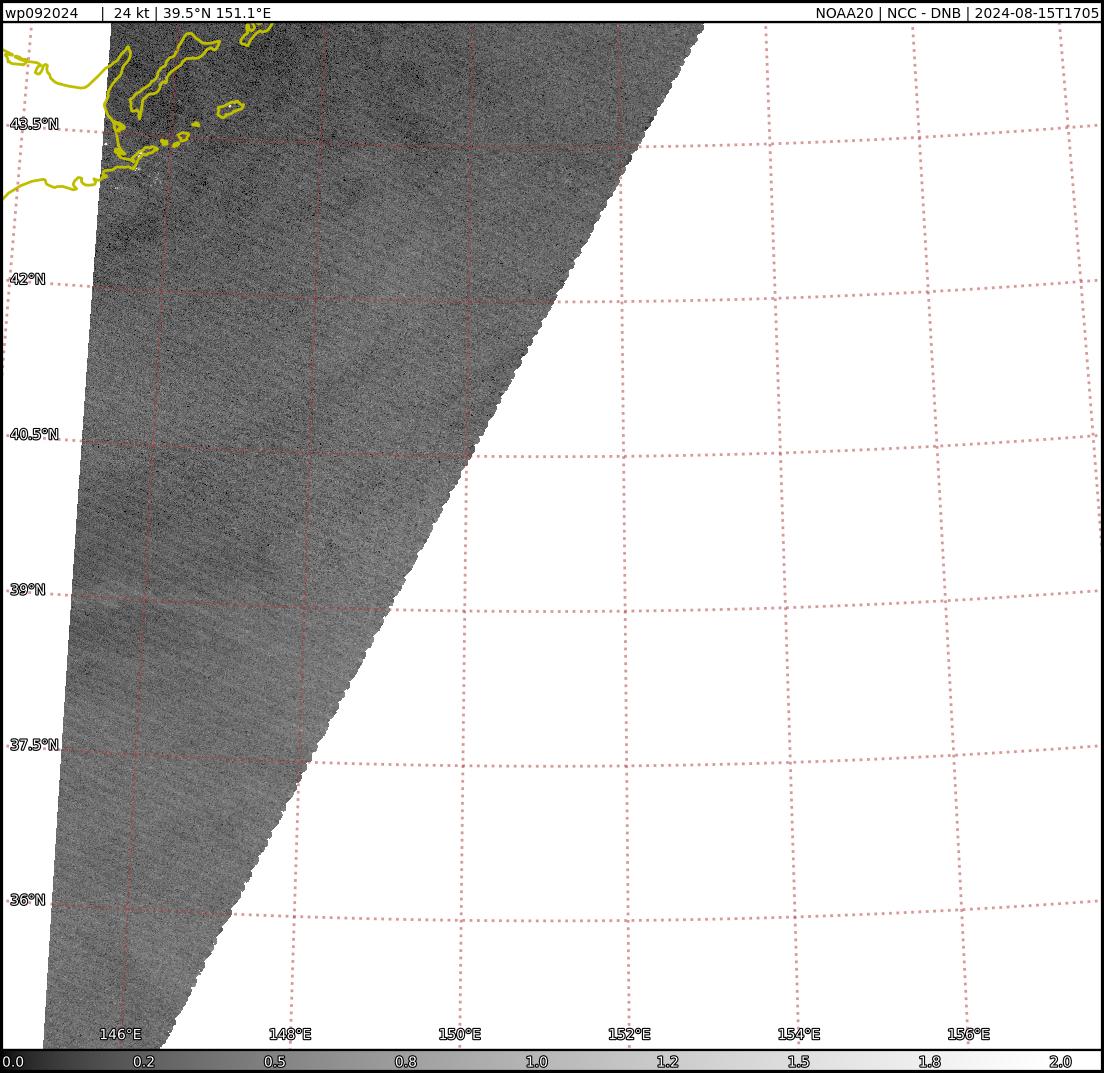Click the wp092024 storm identifier text

pyautogui.click(x=41, y=13)
